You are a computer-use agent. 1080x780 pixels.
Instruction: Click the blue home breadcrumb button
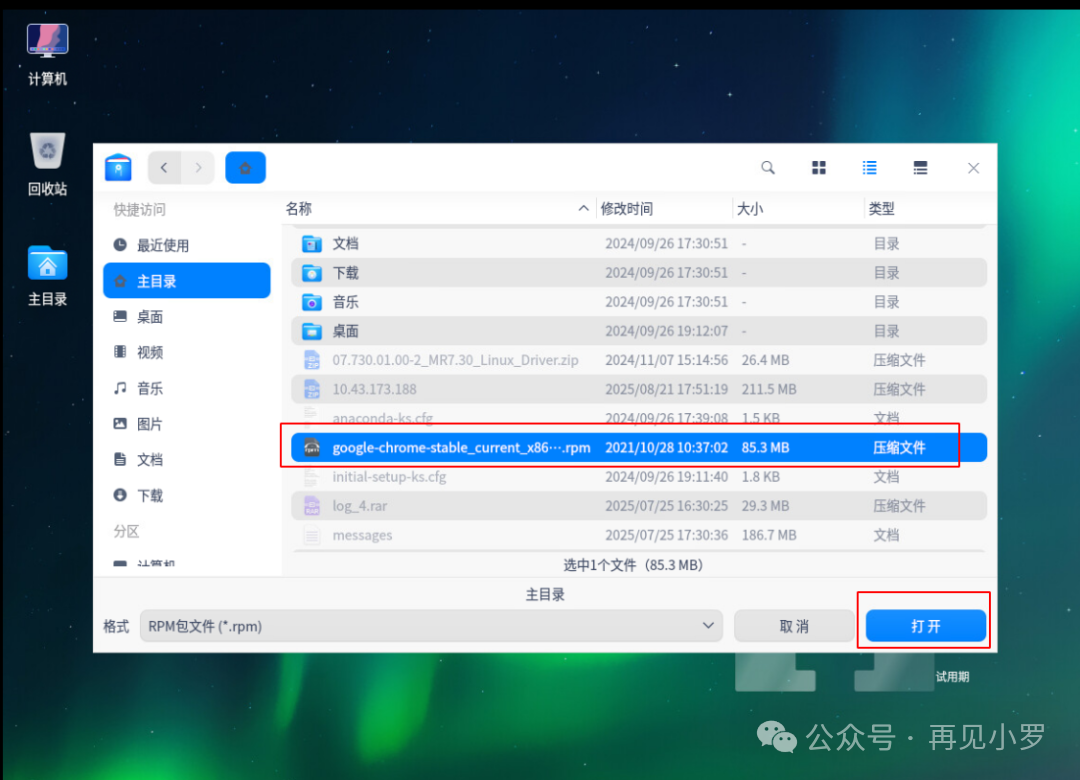tap(245, 167)
